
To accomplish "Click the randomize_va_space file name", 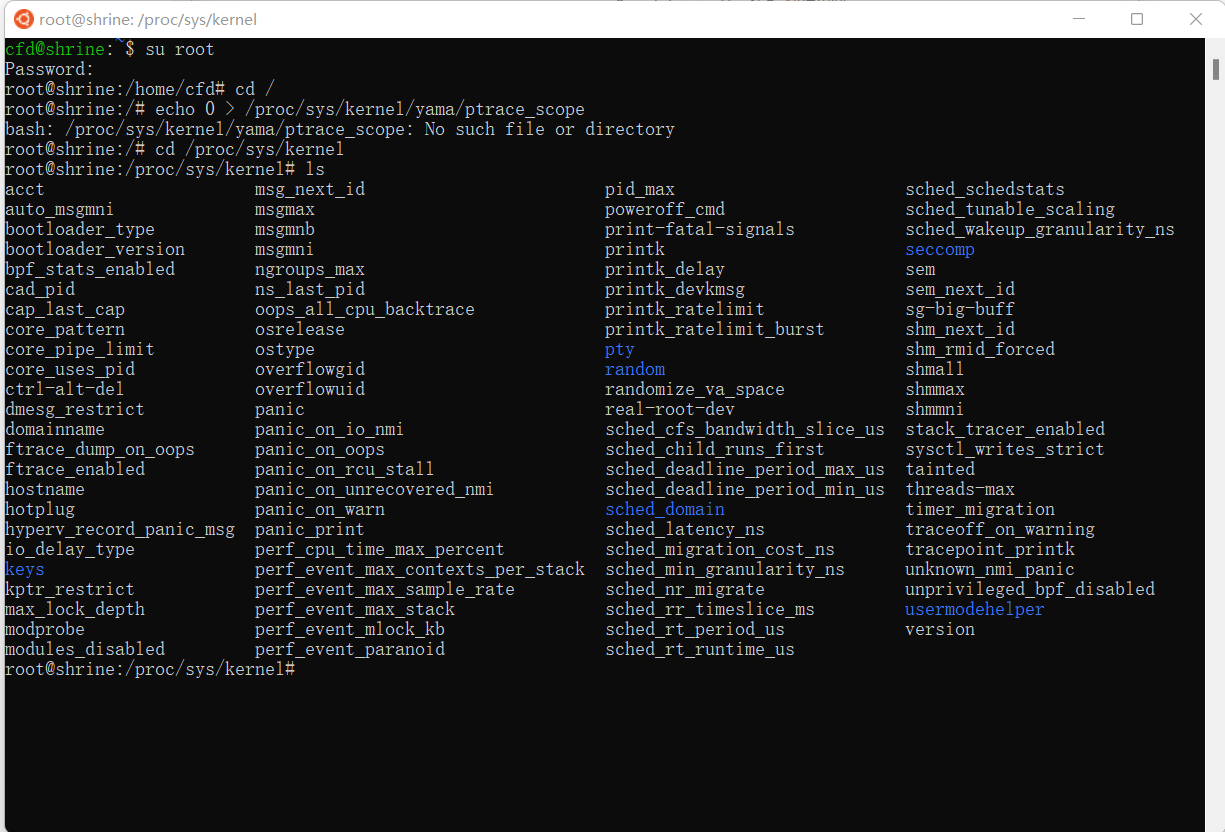I will point(695,389).
